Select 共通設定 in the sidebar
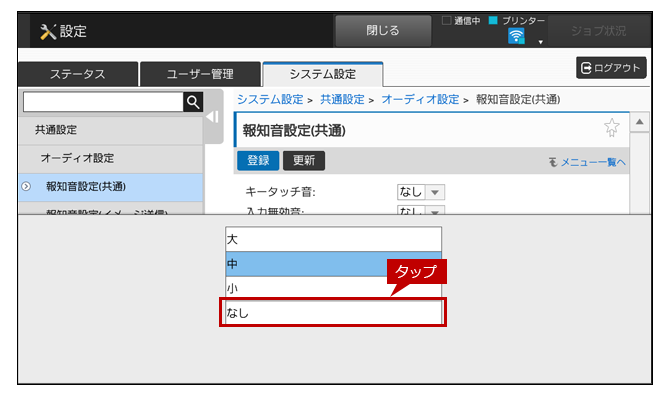Image resolution: width=670 pixels, height=396 pixels. 111,130
